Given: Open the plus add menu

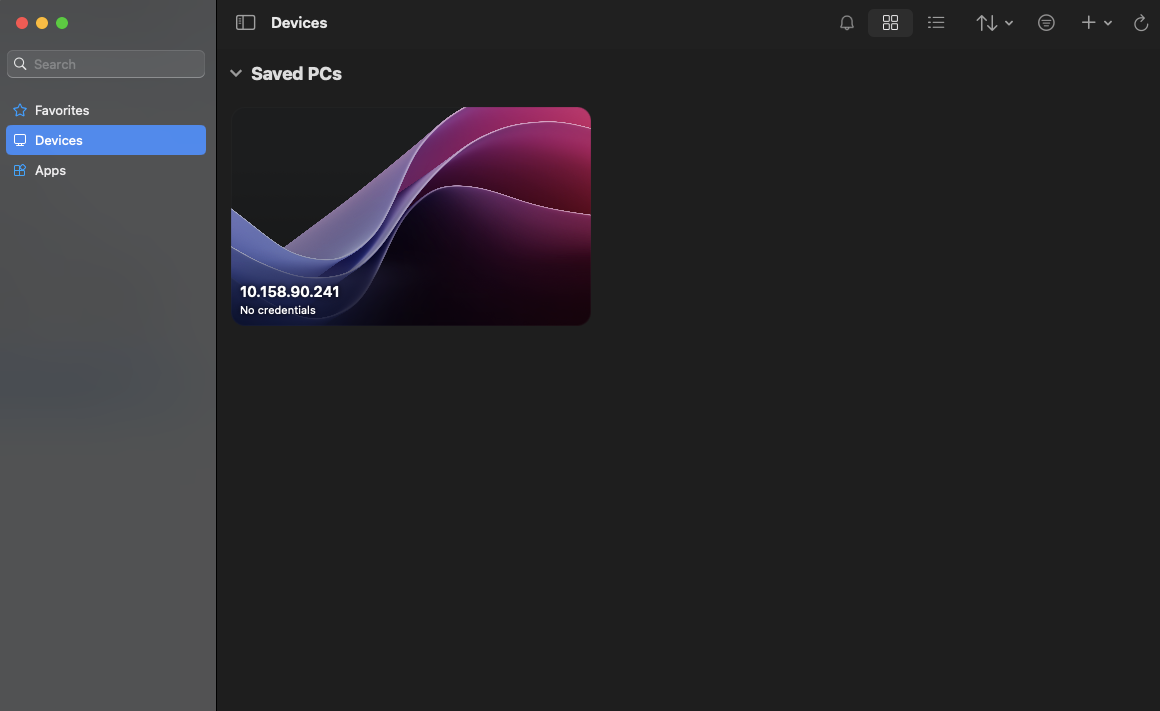Looking at the screenshot, I should click(x=1096, y=23).
